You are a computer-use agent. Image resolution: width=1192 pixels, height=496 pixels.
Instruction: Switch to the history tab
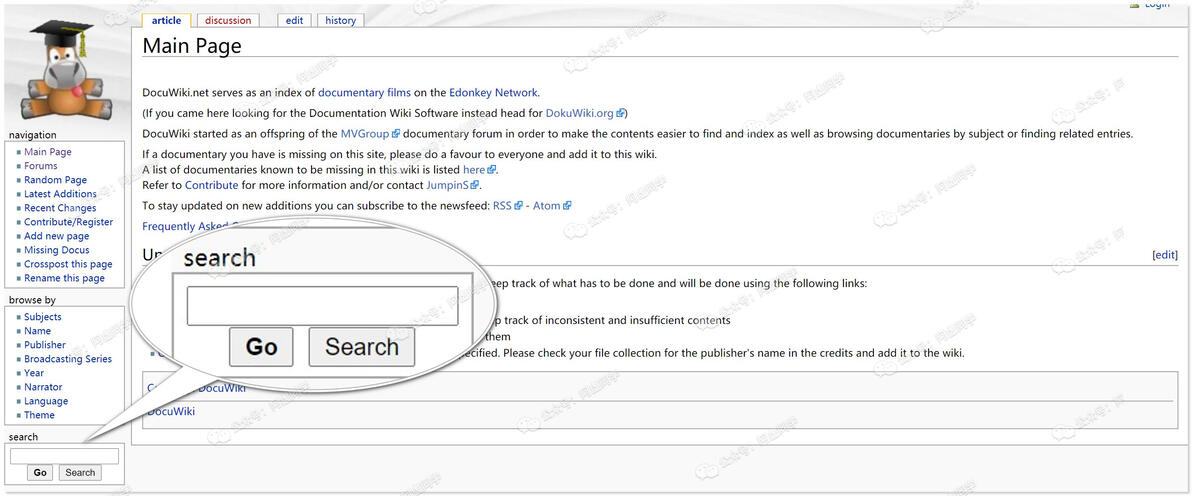[340, 21]
